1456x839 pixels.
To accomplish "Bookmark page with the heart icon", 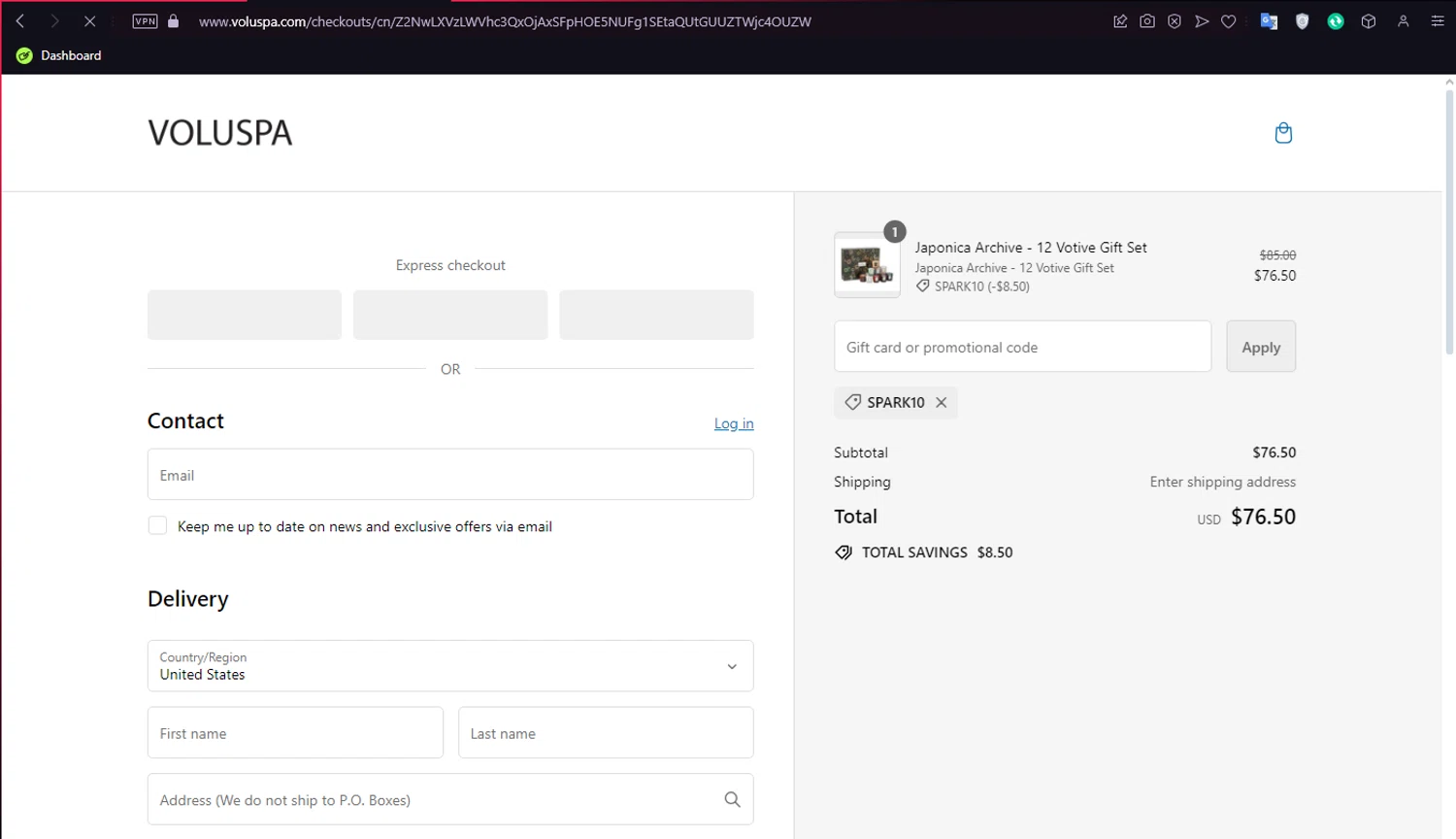I will coord(1229,21).
